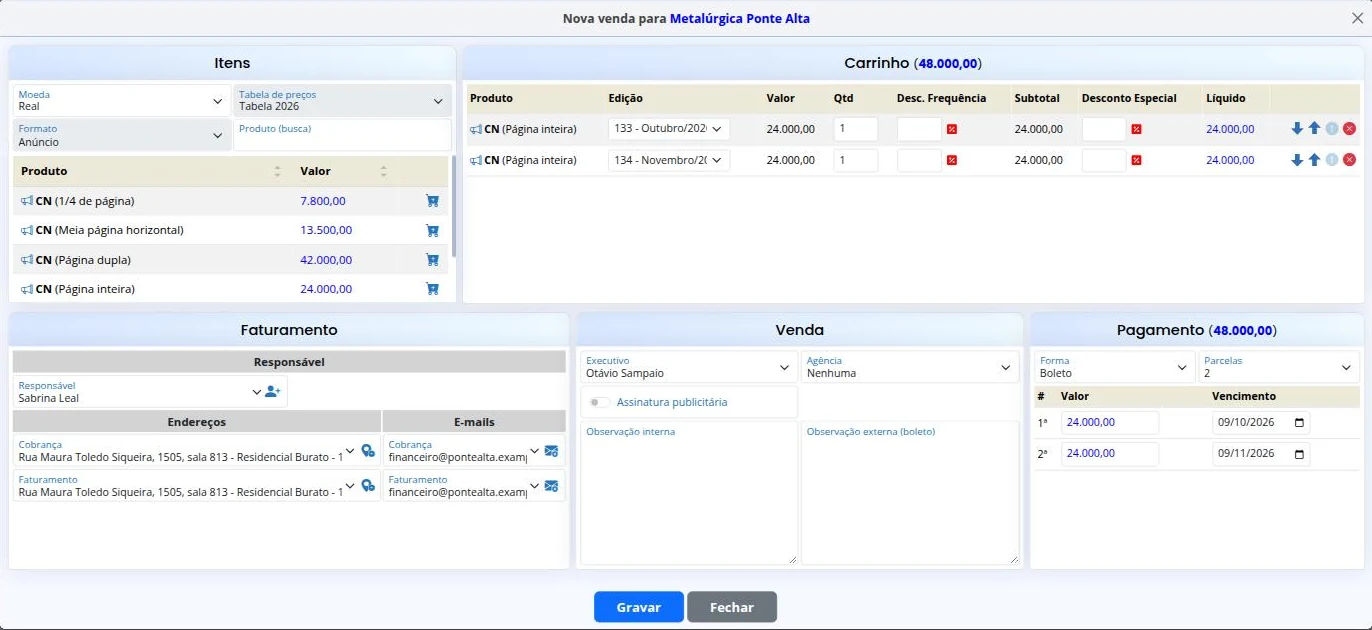The image size is (1372, 630).
Task: Add a new responsável person
Action: (273, 391)
